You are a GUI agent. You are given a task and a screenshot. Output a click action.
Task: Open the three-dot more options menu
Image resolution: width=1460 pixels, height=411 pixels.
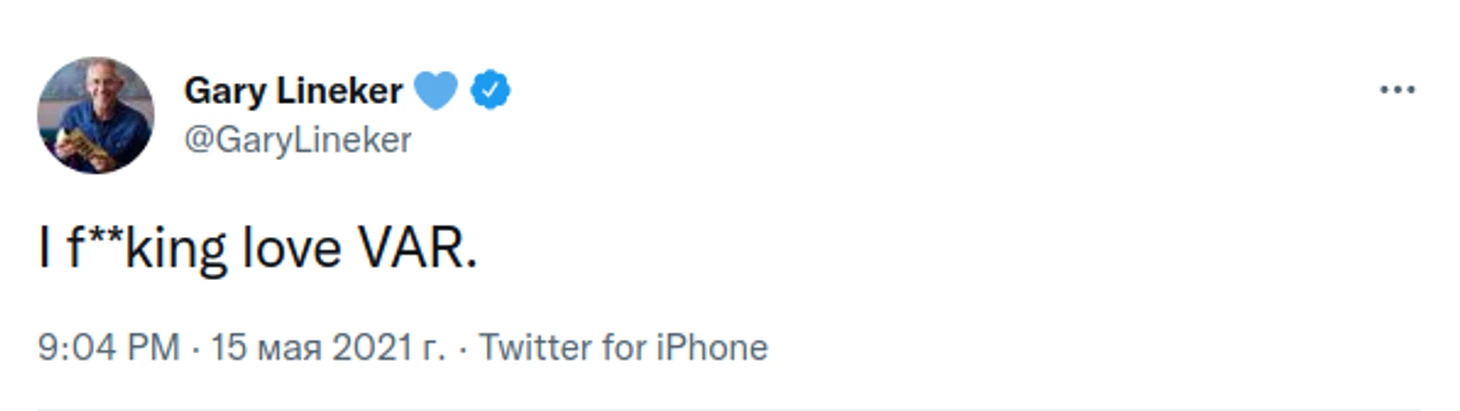click(1397, 90)
